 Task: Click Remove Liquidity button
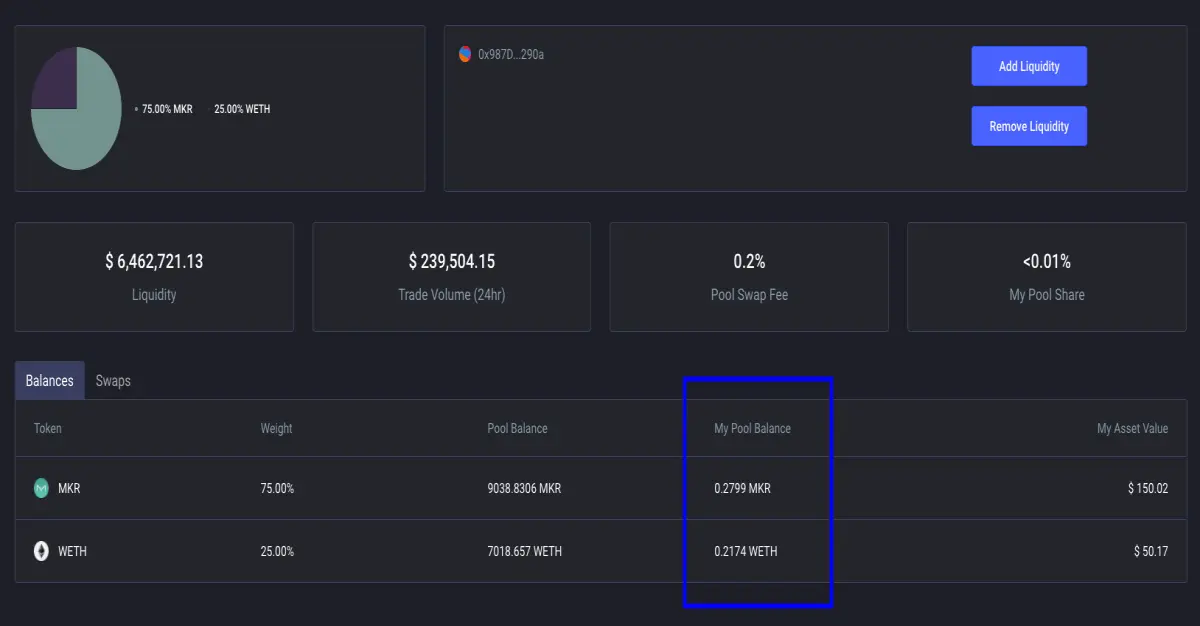coord(1029,126)
